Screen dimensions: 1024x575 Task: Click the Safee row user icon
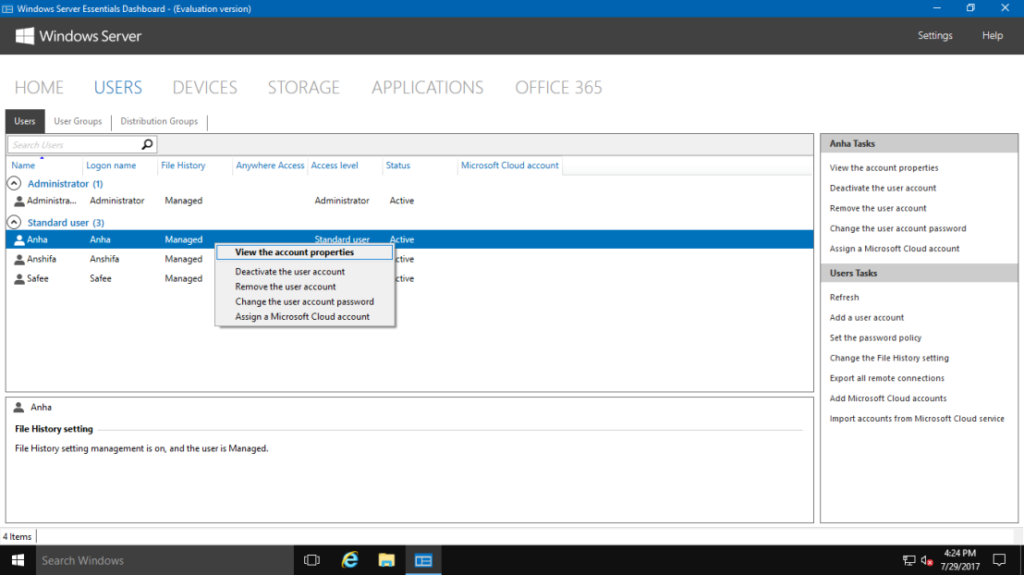20,279
